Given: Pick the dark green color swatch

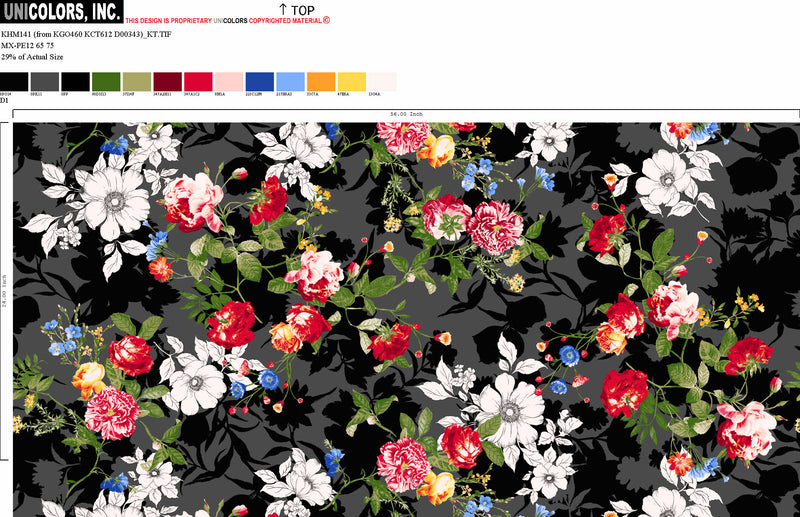Looking at the screenshot, I should pos(106,82).
